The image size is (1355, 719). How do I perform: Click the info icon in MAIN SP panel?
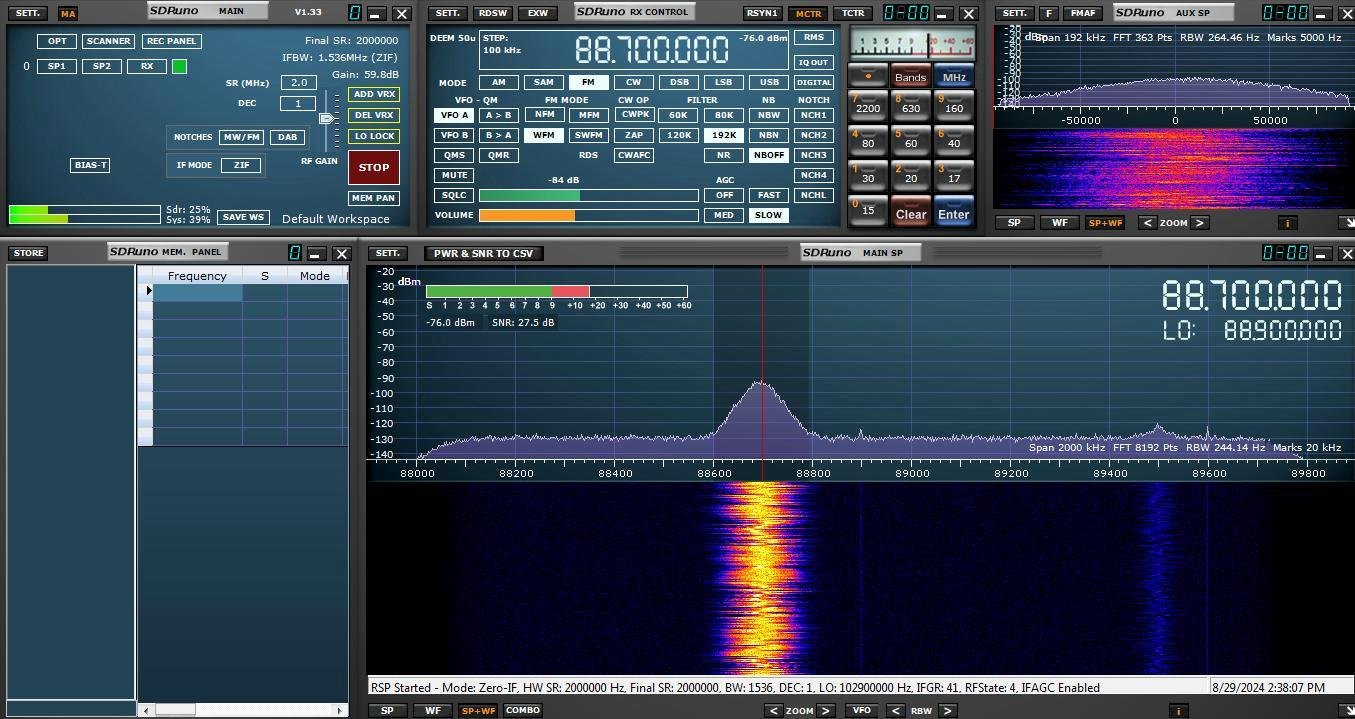[x=1179, y=711]
